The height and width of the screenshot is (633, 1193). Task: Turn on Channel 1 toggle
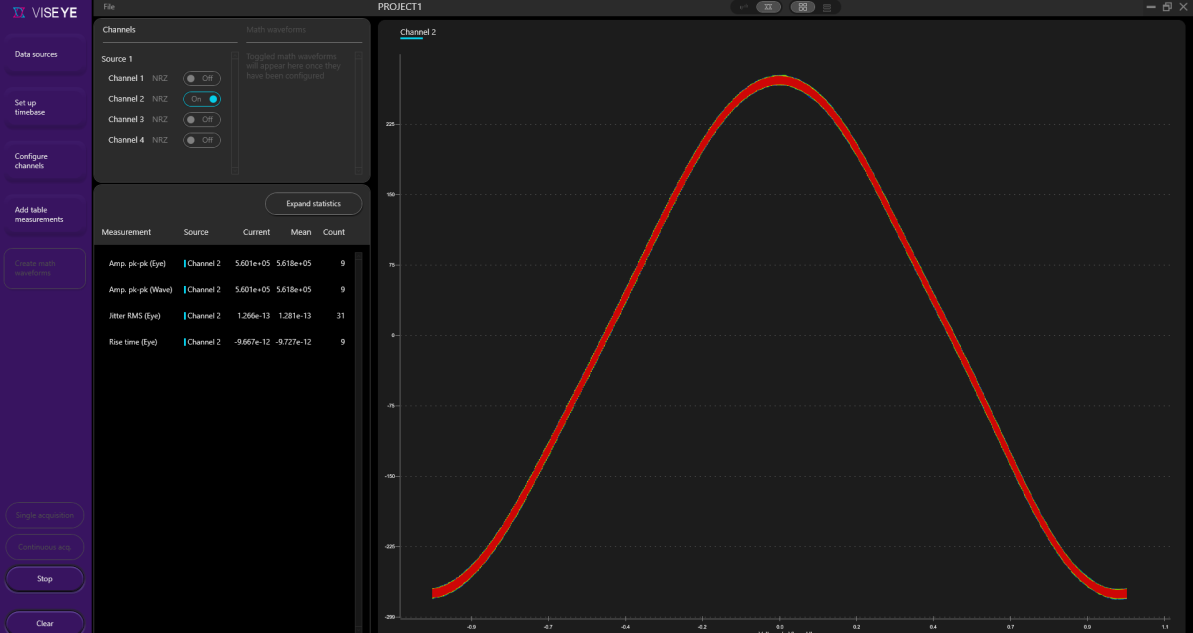tap(201, 78)
